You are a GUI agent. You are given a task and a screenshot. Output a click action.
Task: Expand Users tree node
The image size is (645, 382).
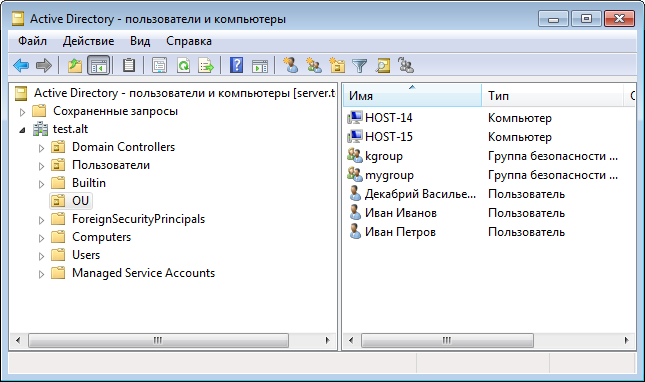pyautogui.click(x=41, y=257)
